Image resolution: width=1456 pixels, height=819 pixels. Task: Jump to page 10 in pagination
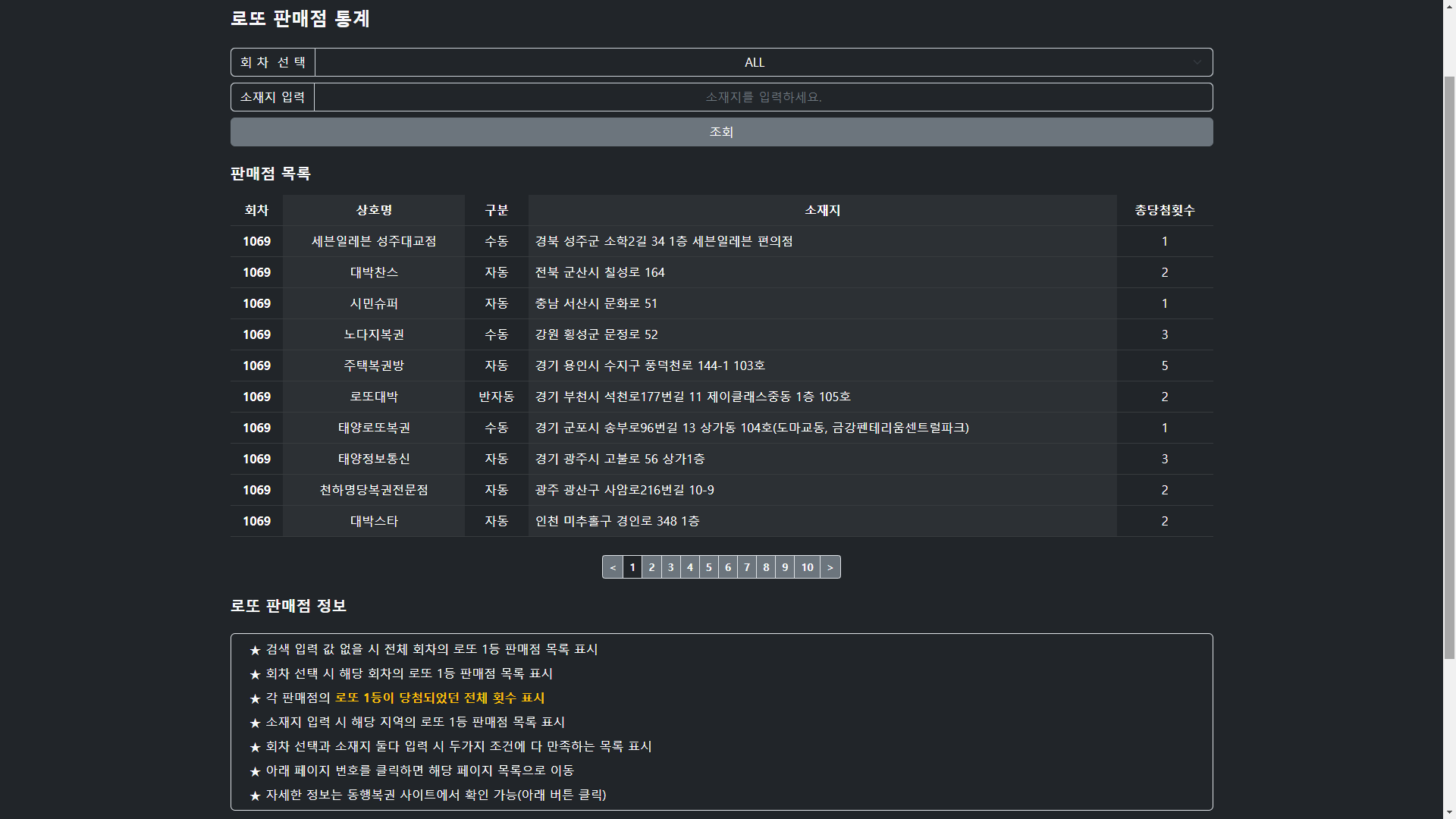(807, 567)
